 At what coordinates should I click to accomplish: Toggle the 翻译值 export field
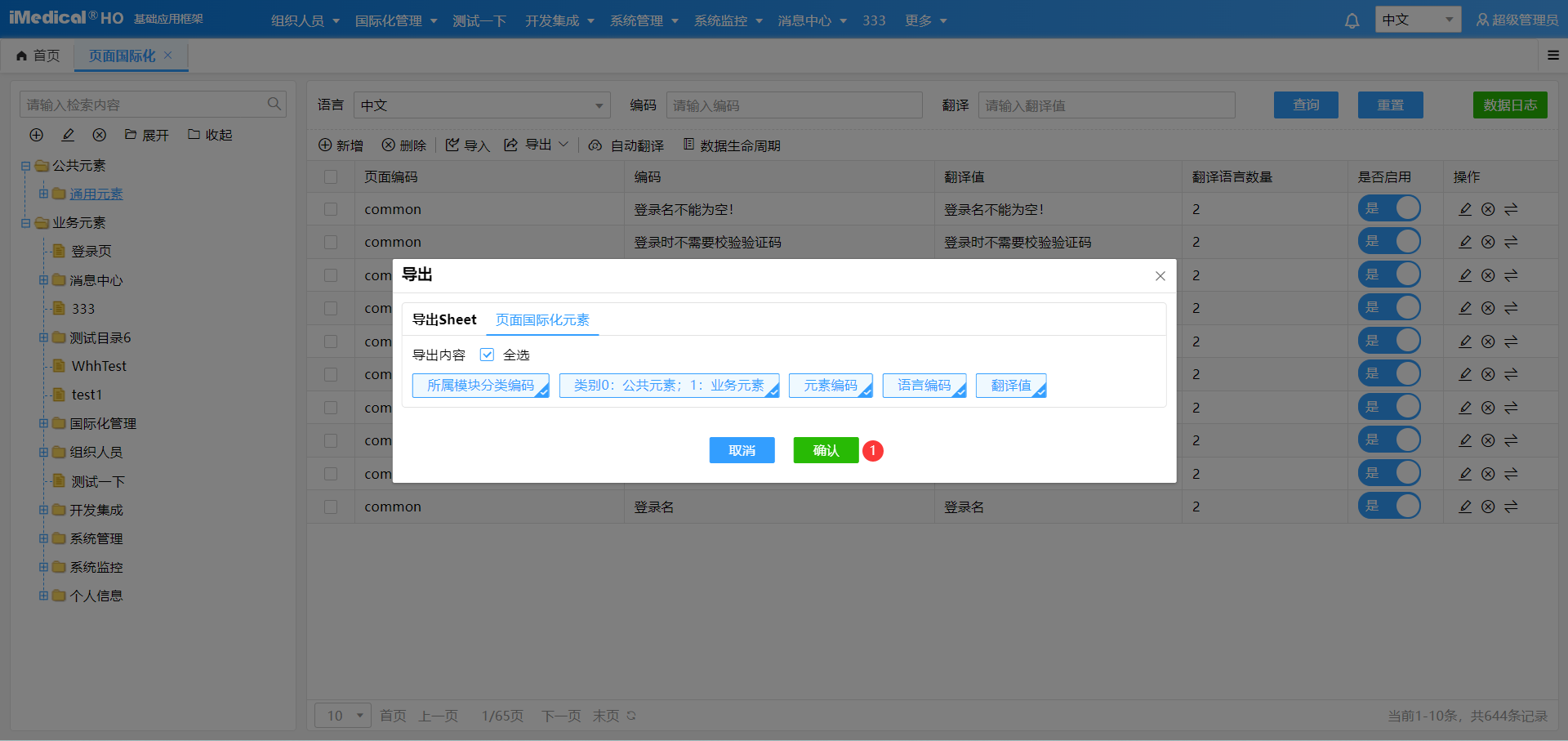[x=1011, y=386]
